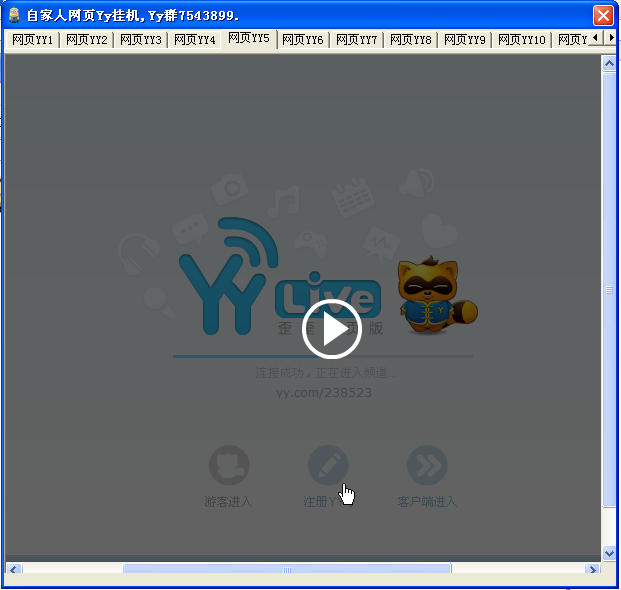
Task: Click the vertical scrollbar up arrow
Action: point(609,63)
